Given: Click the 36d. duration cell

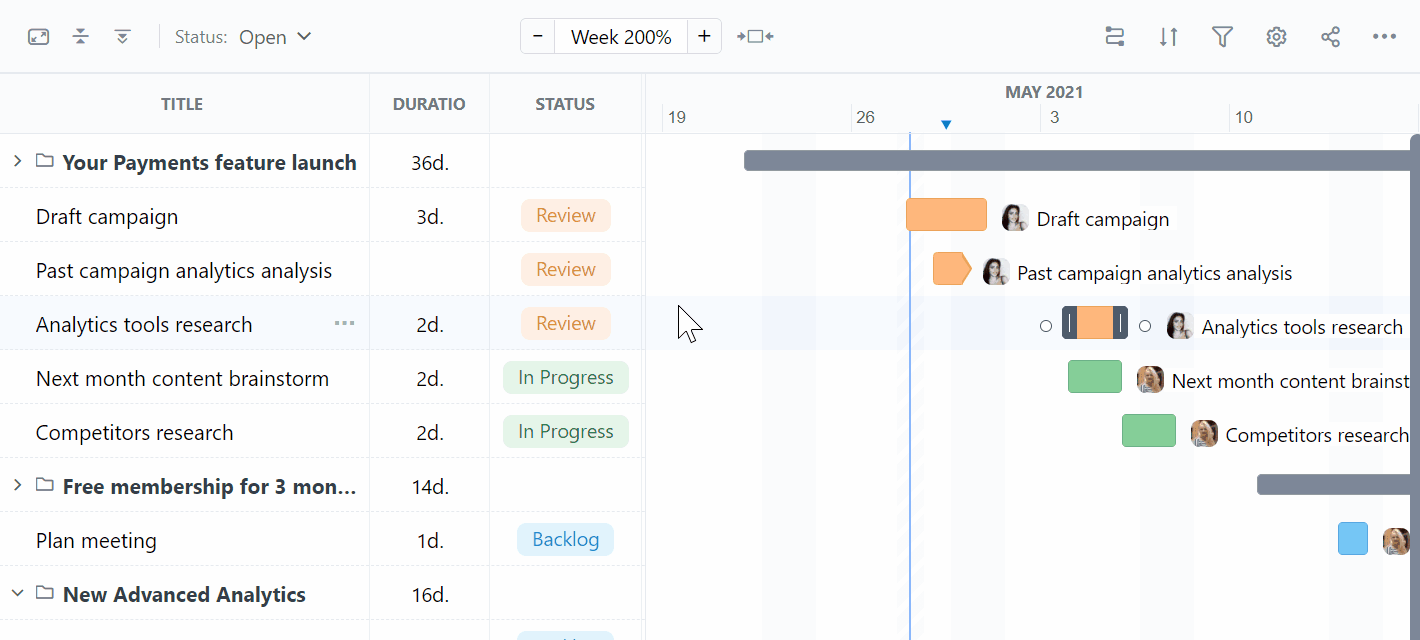Looking at the screenshot, I should point(430,163).
